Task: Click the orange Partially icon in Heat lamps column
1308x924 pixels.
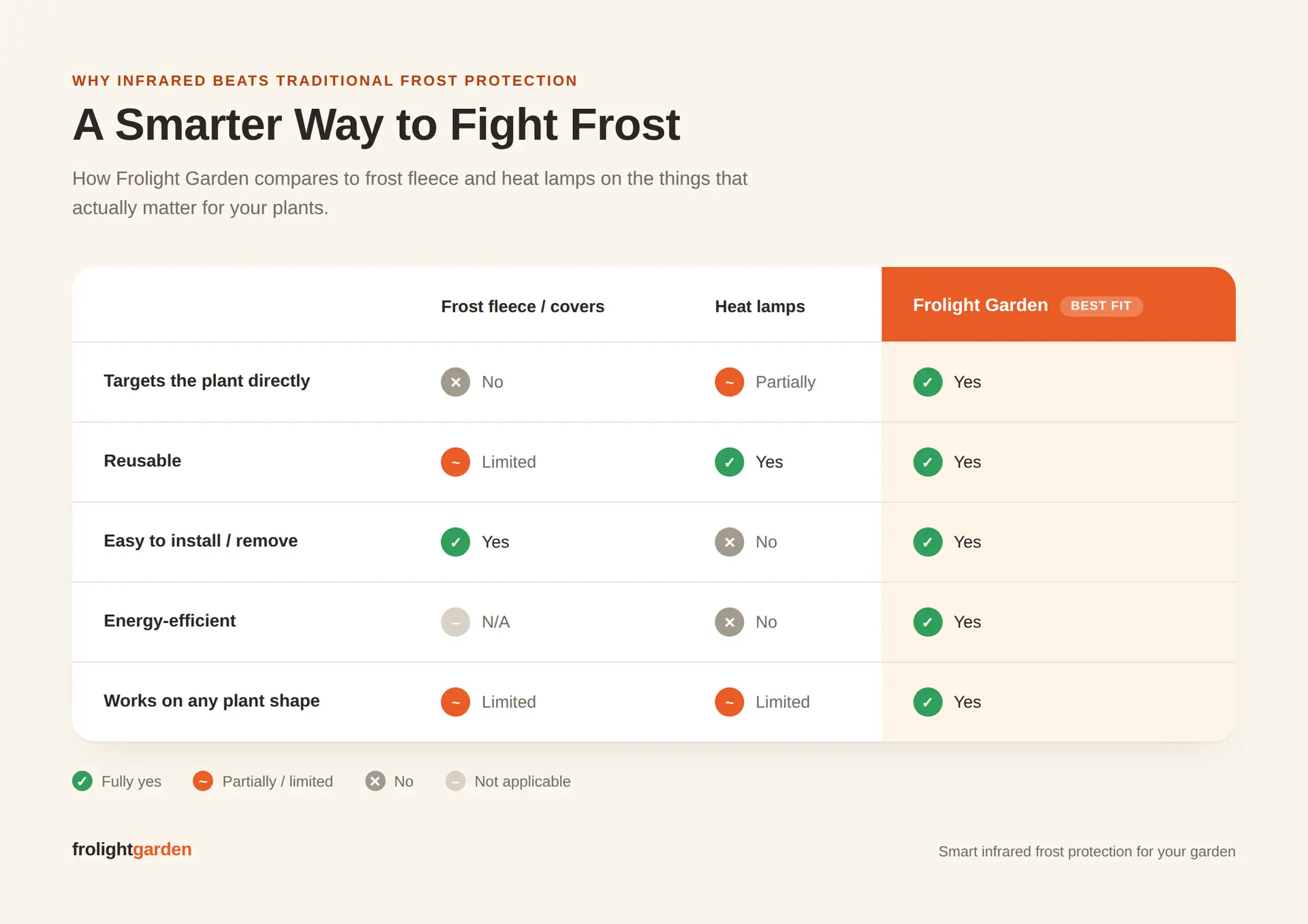Action: (729, 382)
